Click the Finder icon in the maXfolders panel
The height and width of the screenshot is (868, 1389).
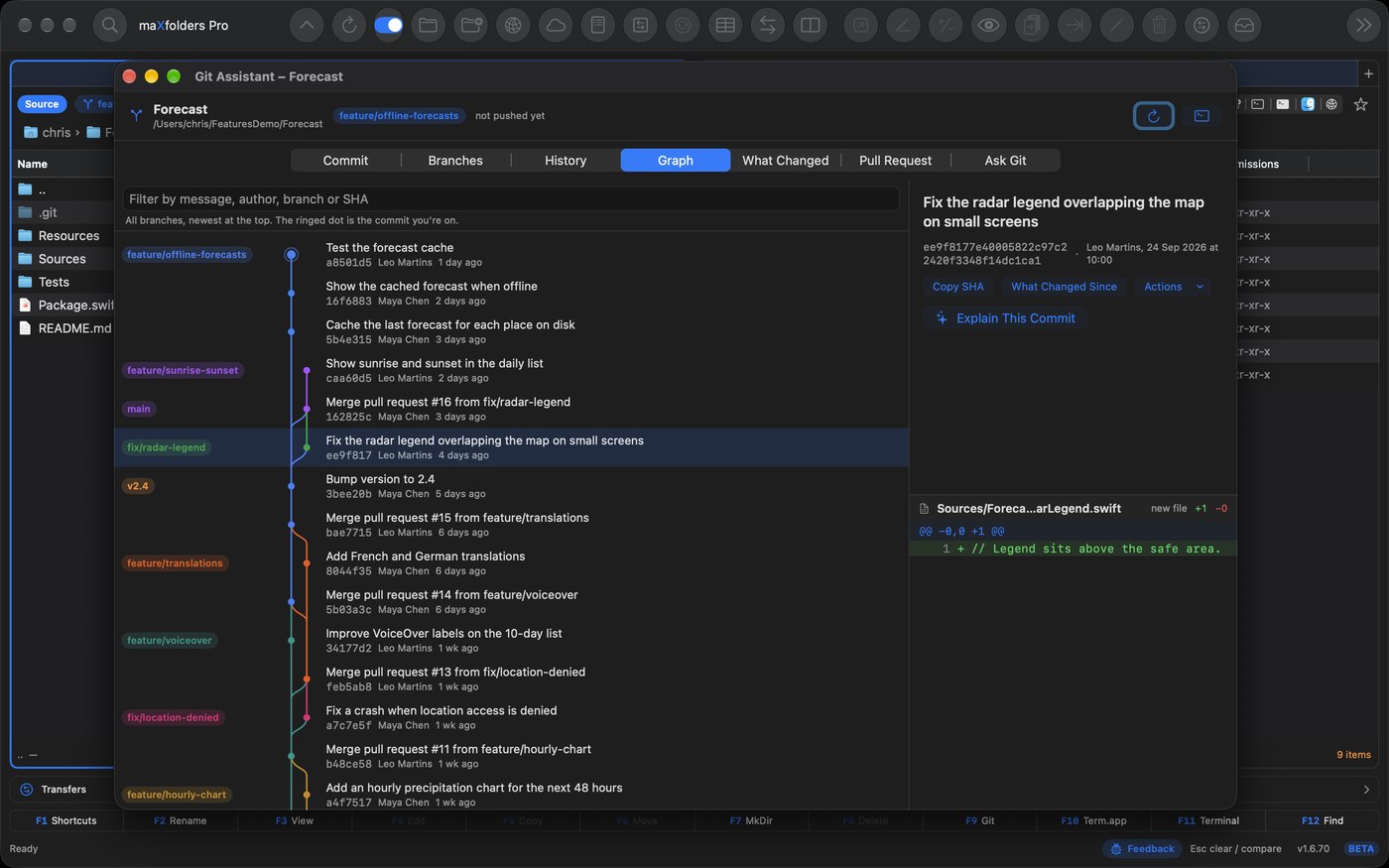[1308, 104]
